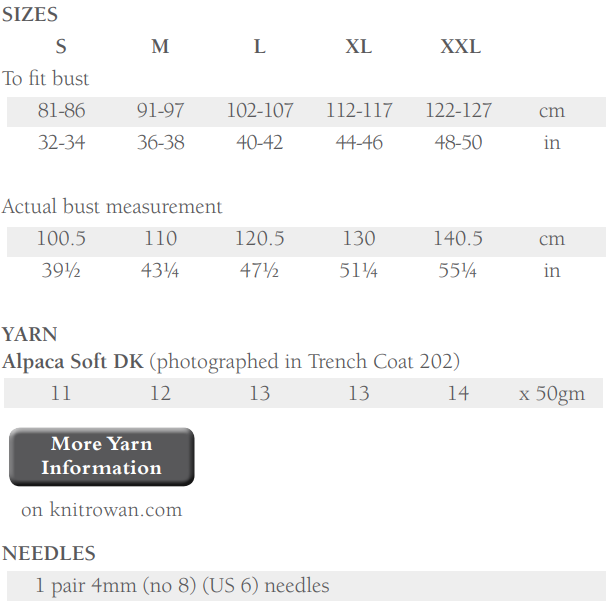Click the 140.5 actual bust value
Viewport: 606px width, 606px height.
pos(458,239)
